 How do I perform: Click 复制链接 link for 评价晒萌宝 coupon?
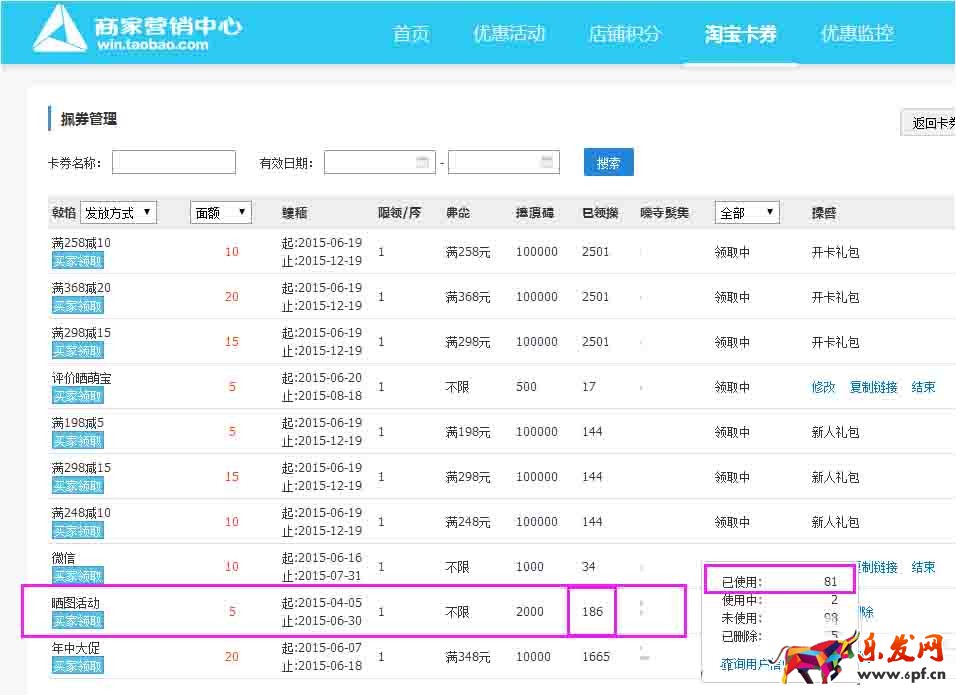click(x=873, y=387)
